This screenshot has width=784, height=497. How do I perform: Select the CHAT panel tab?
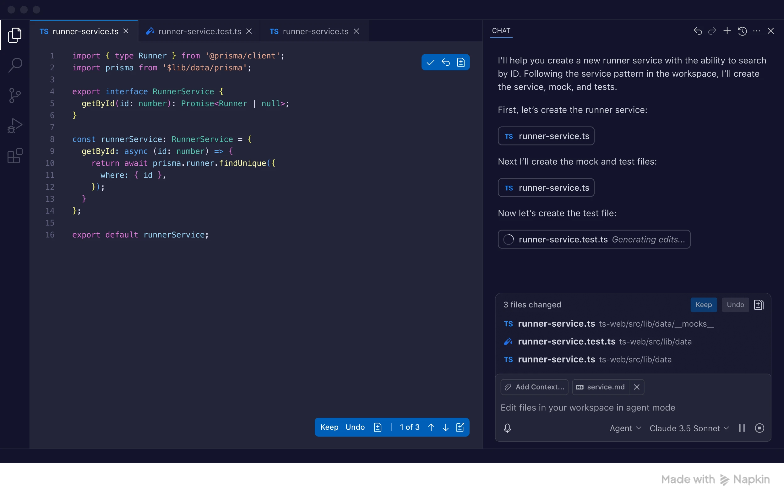[x=501, y=31]
